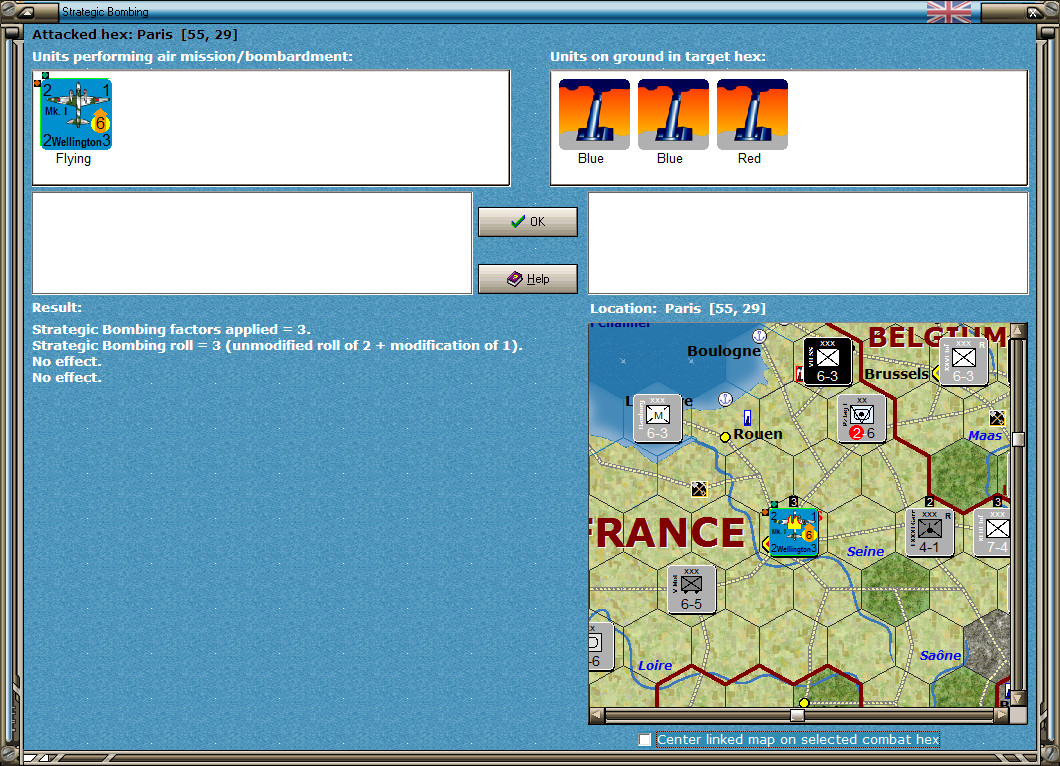1060x766 pixels.
Task: Click the left arrow of map horizontal scrollbar
Action: pyautogui.click(x=596, y=715)
